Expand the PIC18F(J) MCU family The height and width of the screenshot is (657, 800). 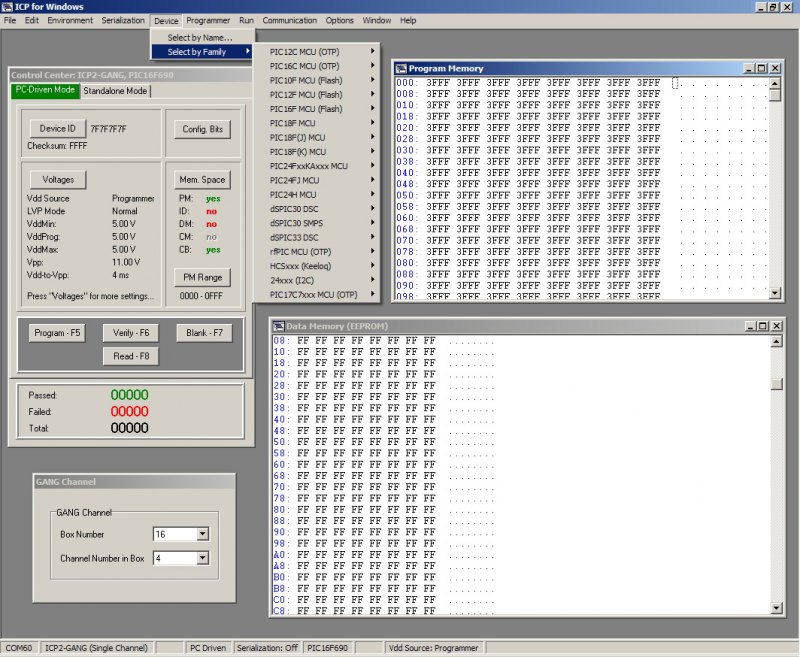[x=316, y=137]
